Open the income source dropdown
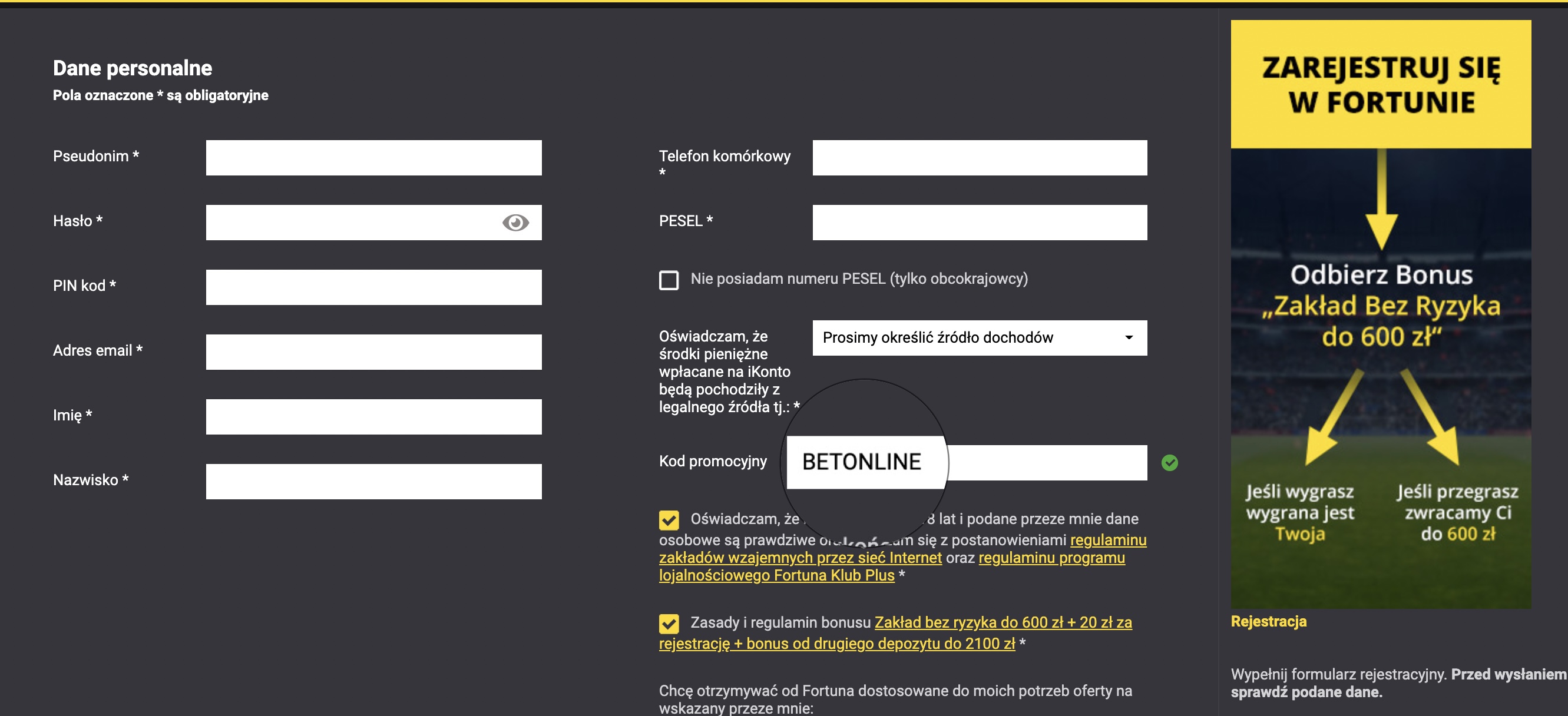 click(x=980, y=337)
